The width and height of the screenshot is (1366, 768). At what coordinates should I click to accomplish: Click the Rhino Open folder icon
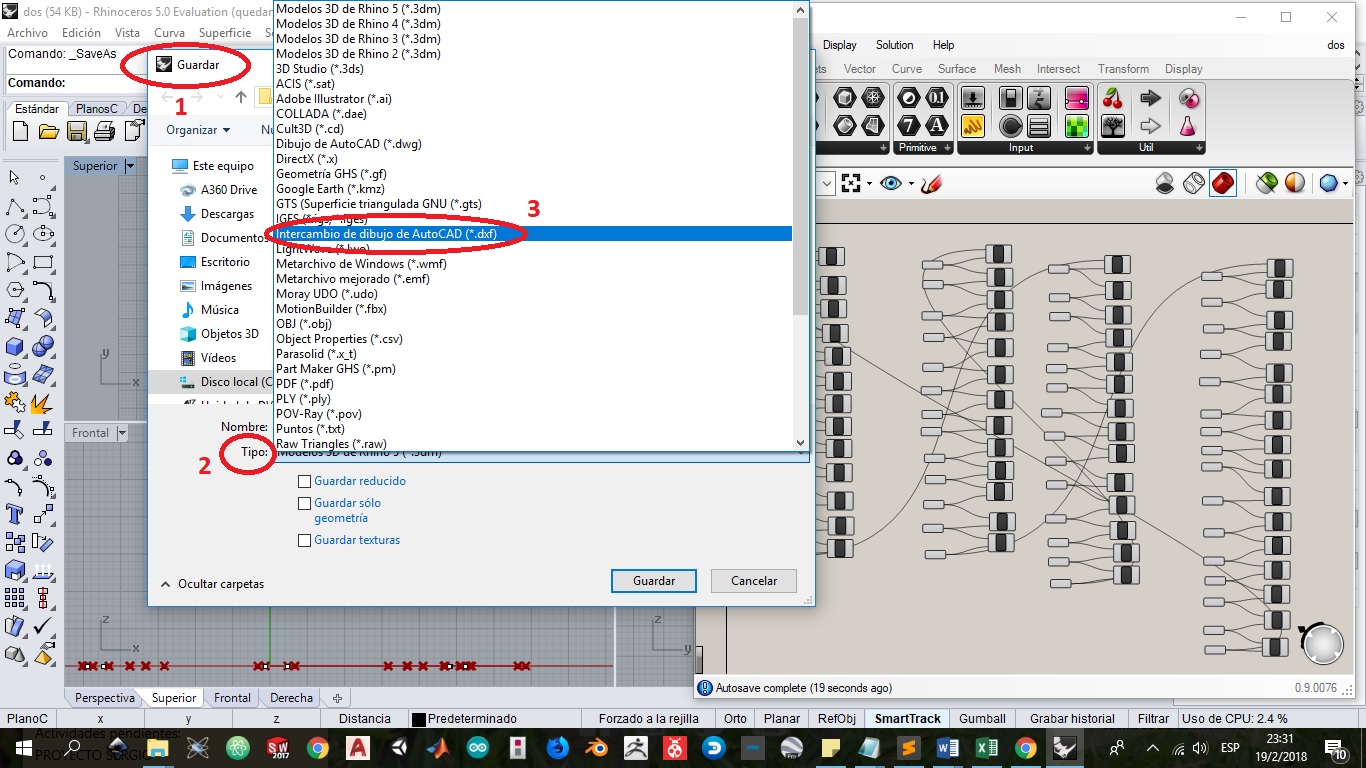tap(48, 131)
